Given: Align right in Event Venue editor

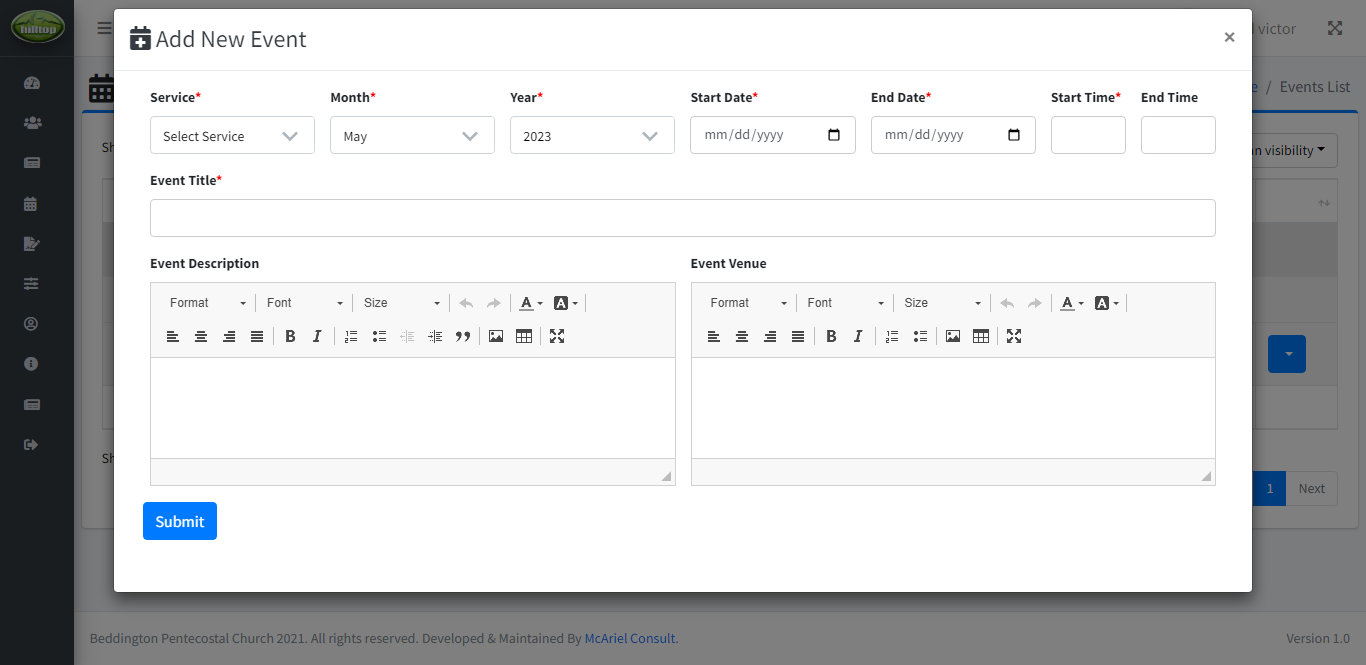Looking at the screenshot, I should 770,336.
